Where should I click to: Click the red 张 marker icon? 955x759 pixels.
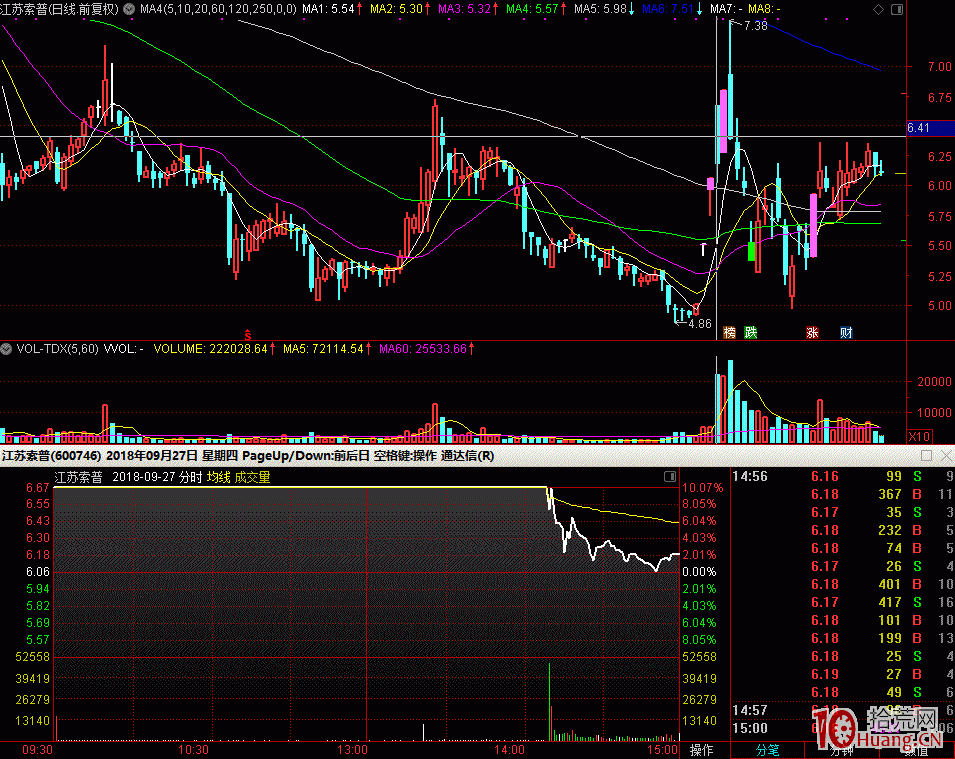coord(812,333)
